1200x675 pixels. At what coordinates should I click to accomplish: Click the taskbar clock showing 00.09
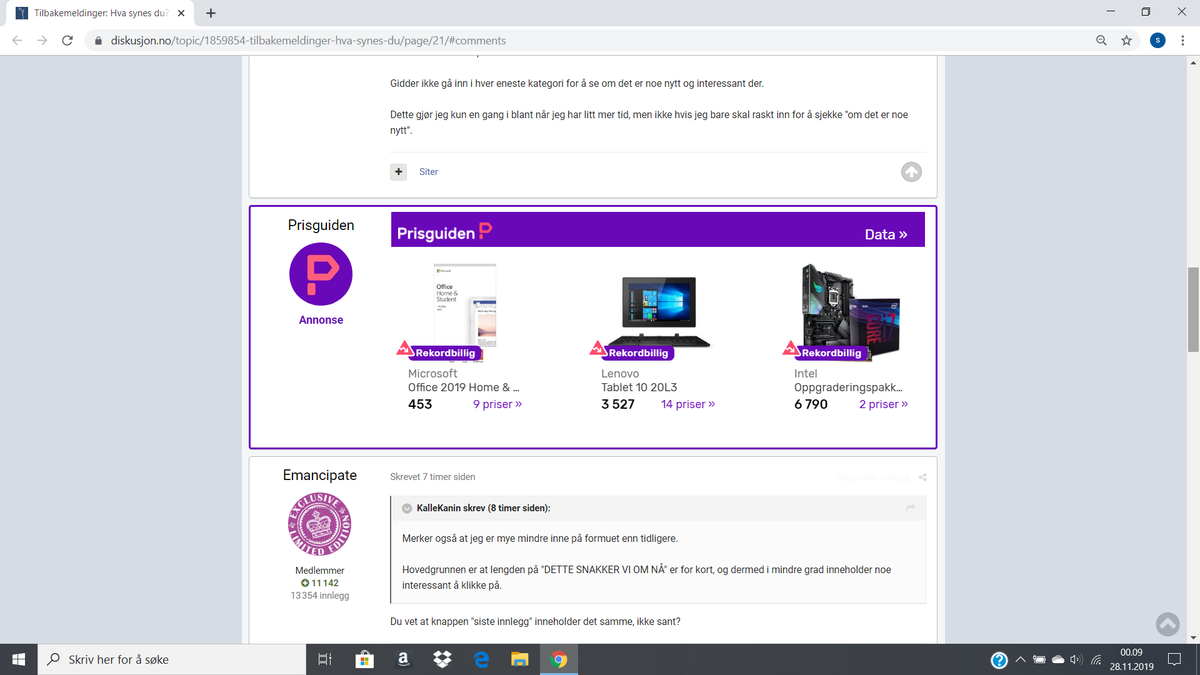pyautogui.click(x=1131, y=660)
